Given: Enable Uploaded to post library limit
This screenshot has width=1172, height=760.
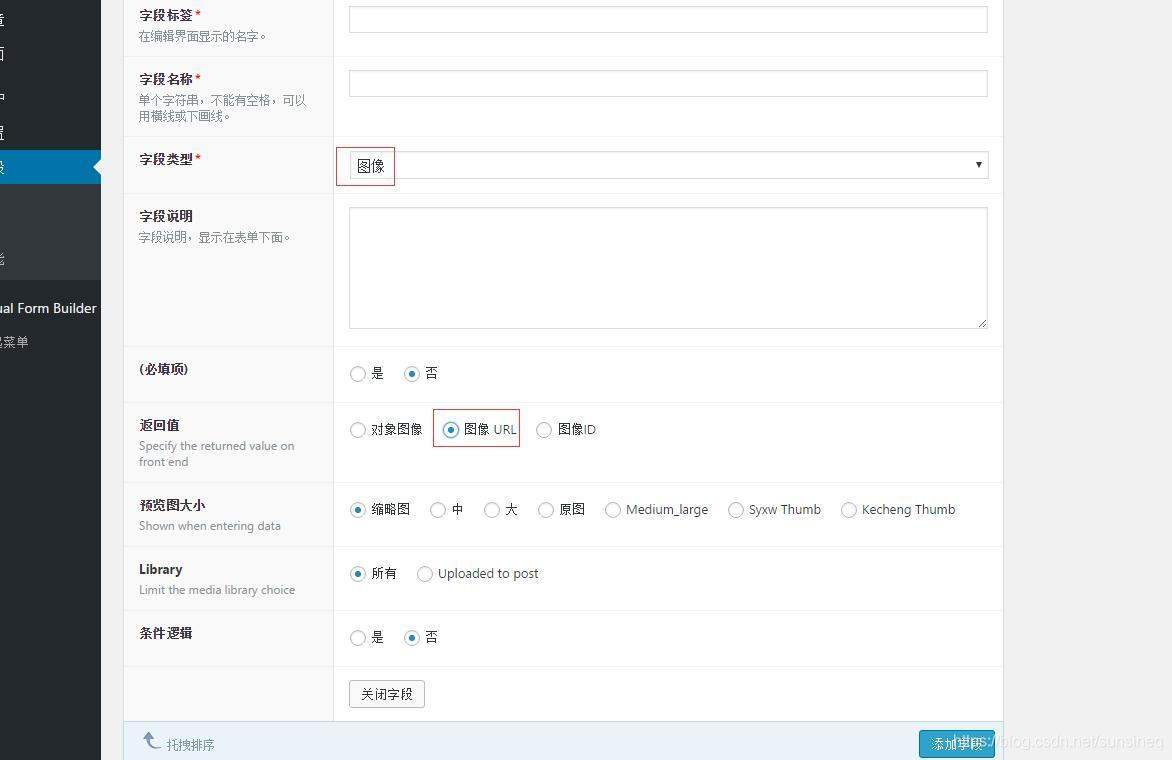Looking at the screenshot, I should tap(425, 573).
